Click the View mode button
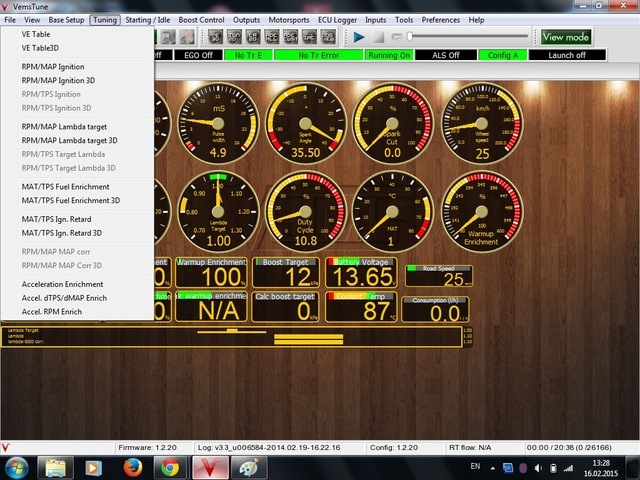The image size is (640, 480). 566,37
